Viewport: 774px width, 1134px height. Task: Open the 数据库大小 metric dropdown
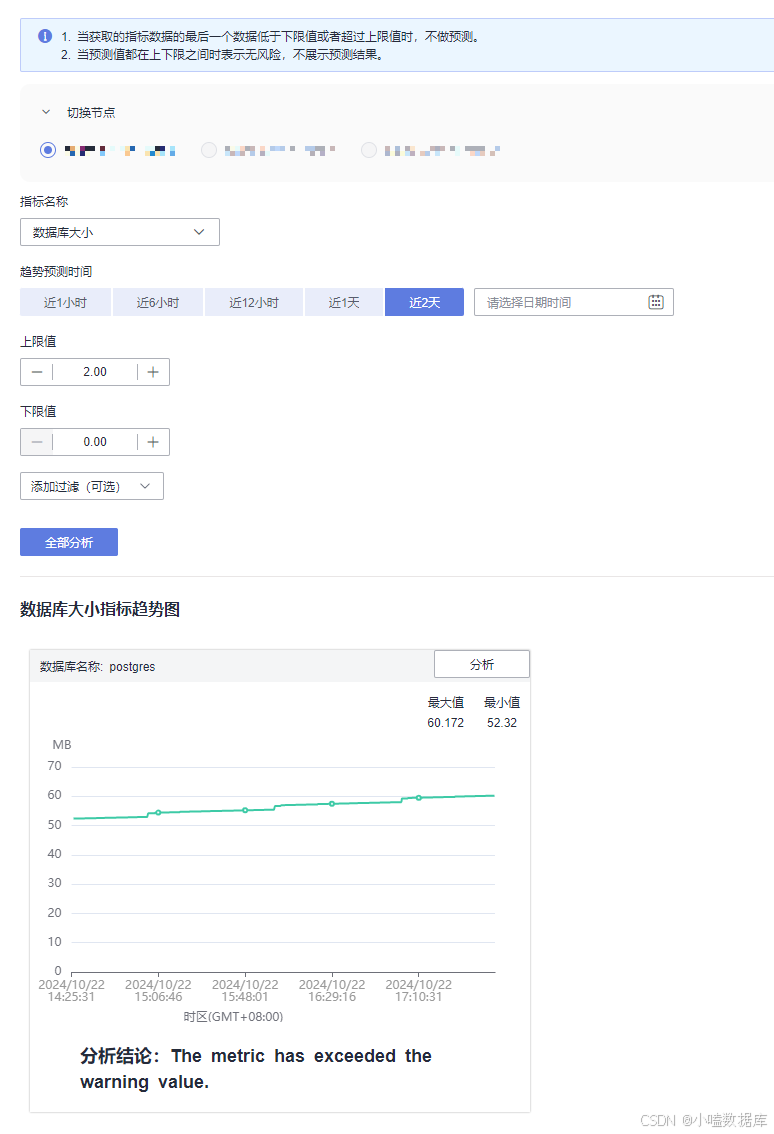[119, 232]
